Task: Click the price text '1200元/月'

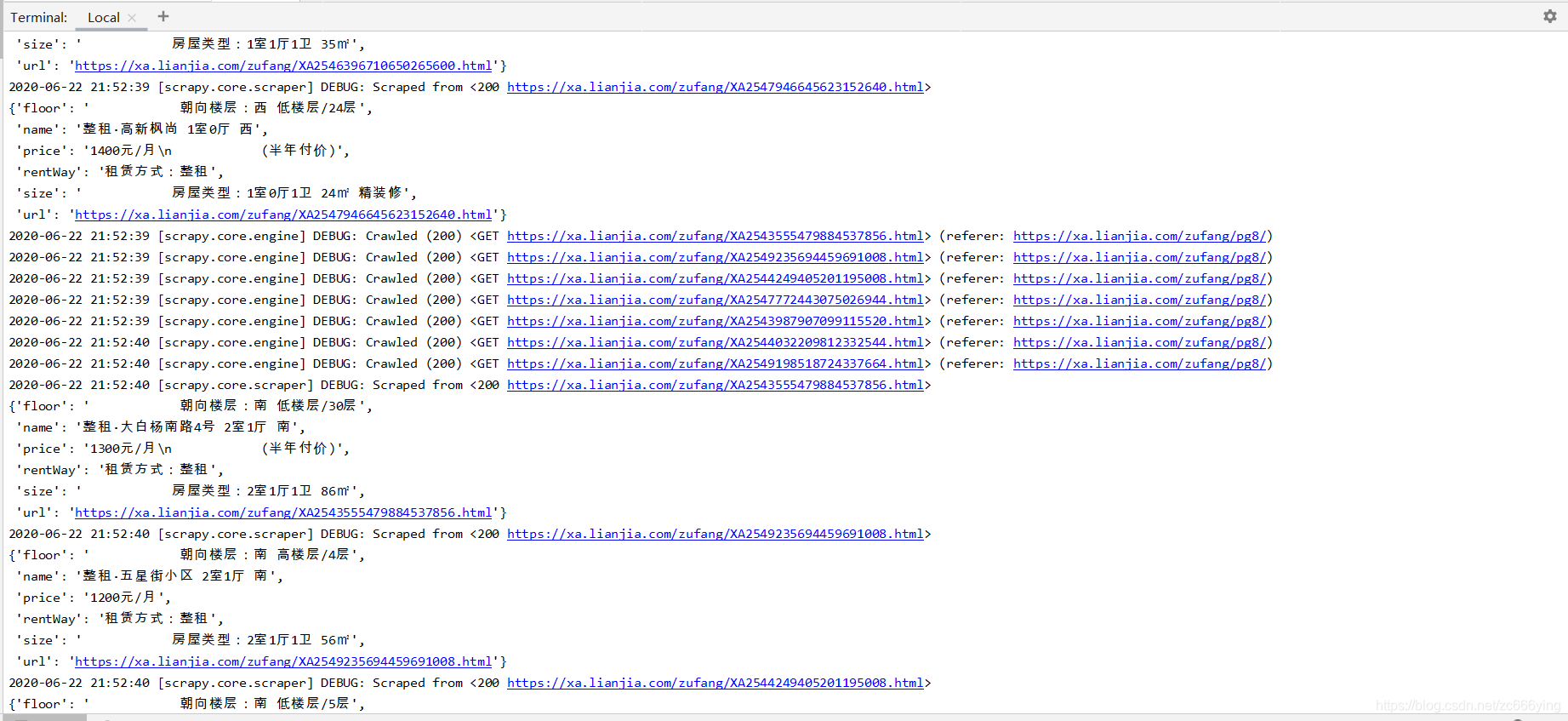Action: [123, 598]
